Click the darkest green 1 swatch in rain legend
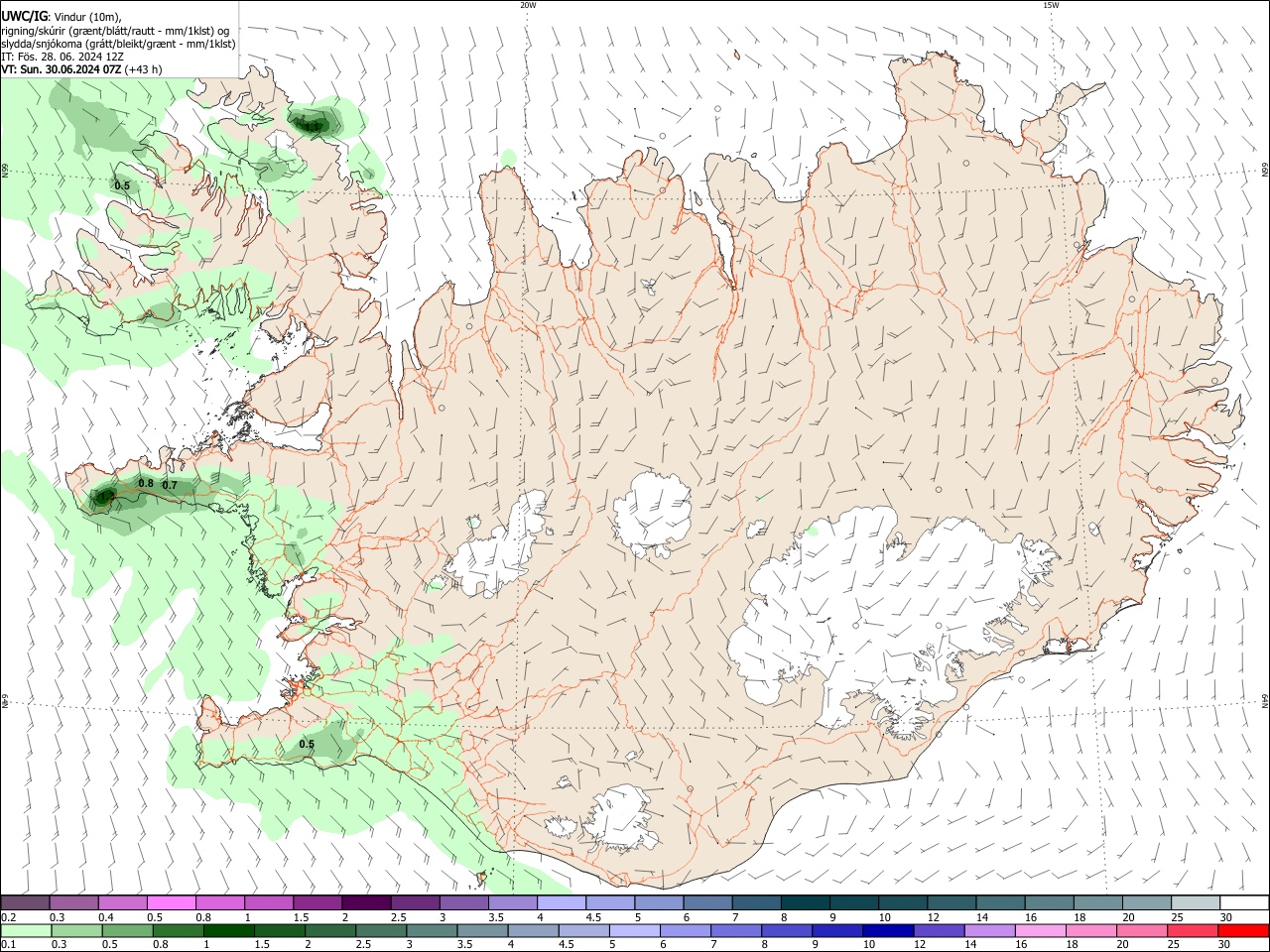 [229, 931]
